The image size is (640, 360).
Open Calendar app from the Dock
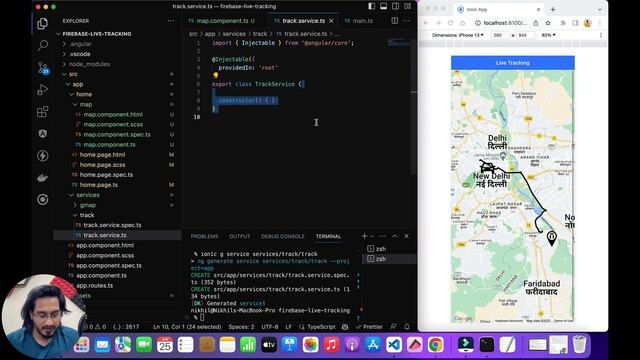pyautogui.click(x=164, y=344)
